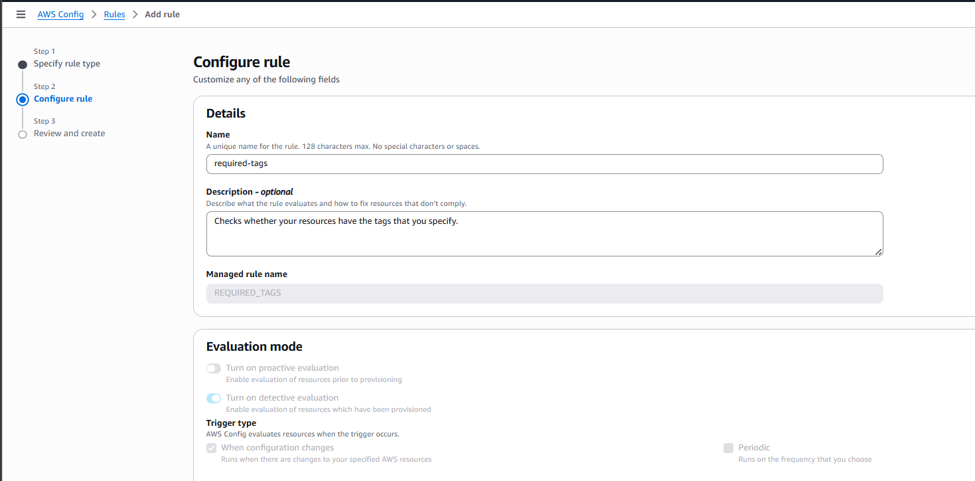Click Step 2 active circle indicator
The image size is (975, 481).
coord(22,99)
